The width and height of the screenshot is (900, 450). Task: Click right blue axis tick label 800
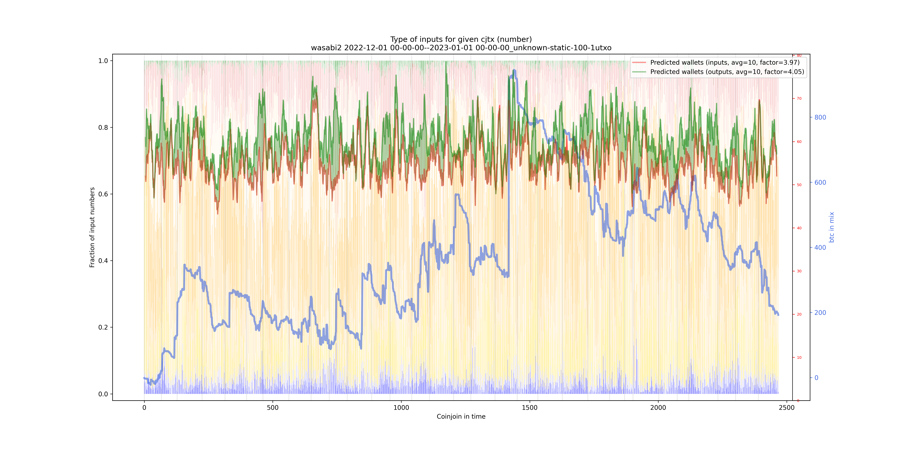tap(820, 118)
